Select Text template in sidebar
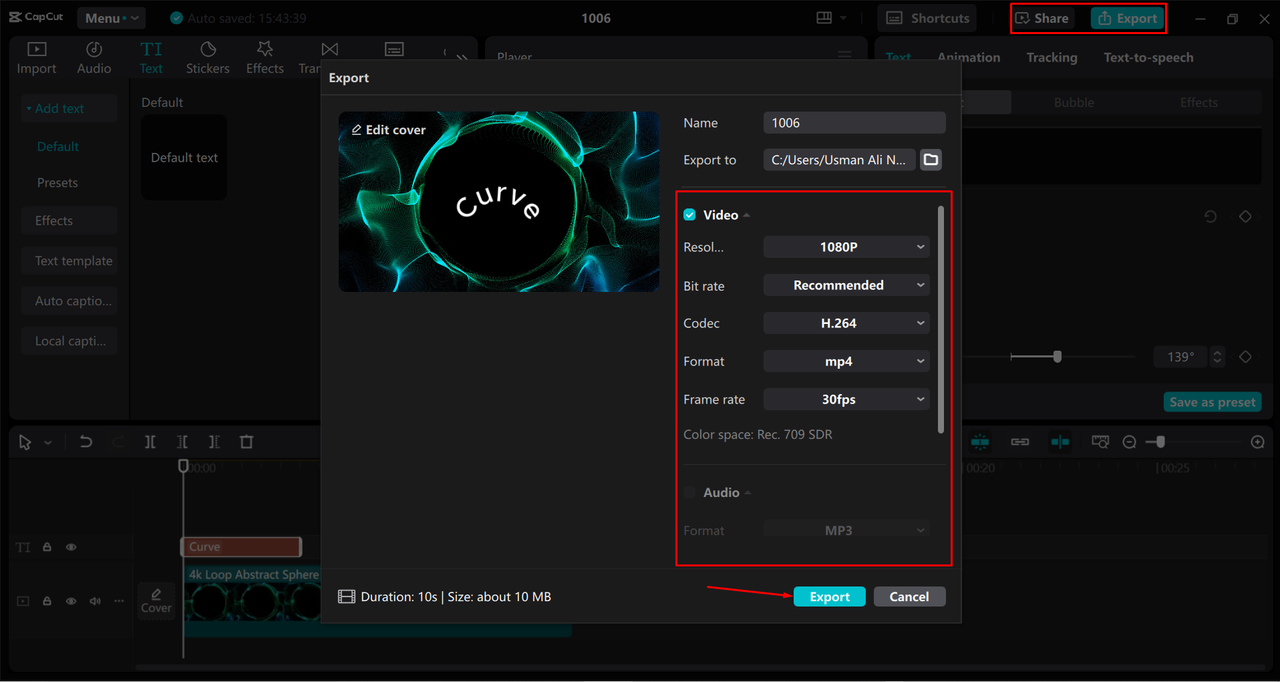This screenshot has height=682, width=1280. point(70,261)
